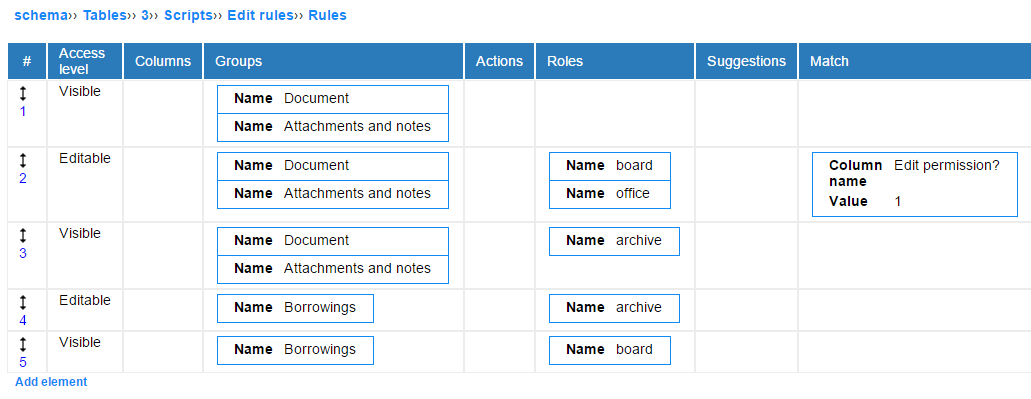
Task: Click the Add element link
Action: tap(51, 382)
